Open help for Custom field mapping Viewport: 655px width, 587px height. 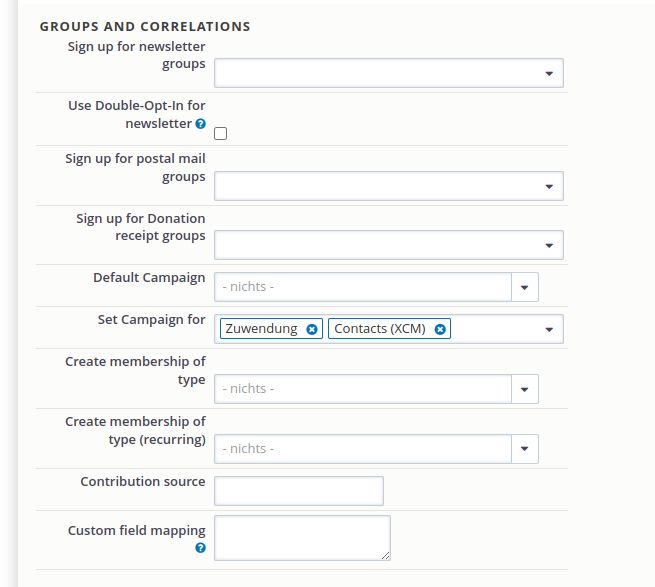[x=201, y=548]
